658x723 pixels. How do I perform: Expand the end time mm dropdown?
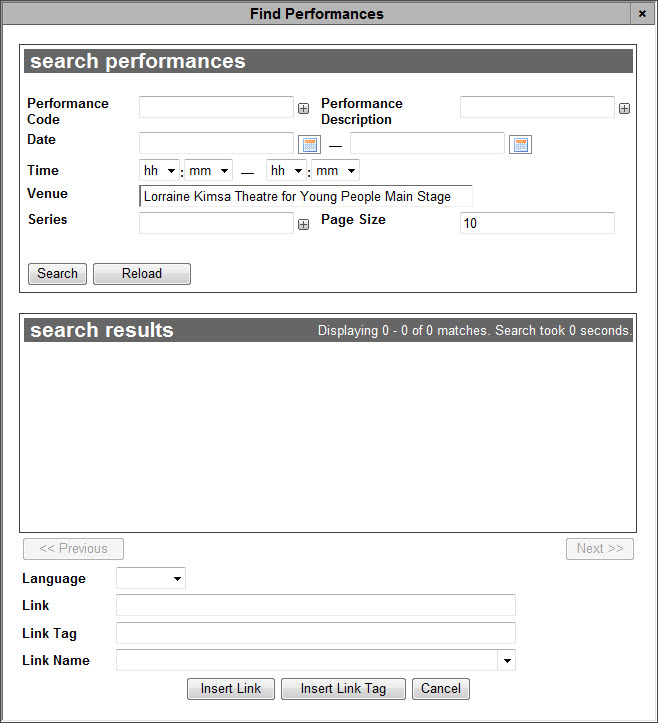tap(335, 171)
